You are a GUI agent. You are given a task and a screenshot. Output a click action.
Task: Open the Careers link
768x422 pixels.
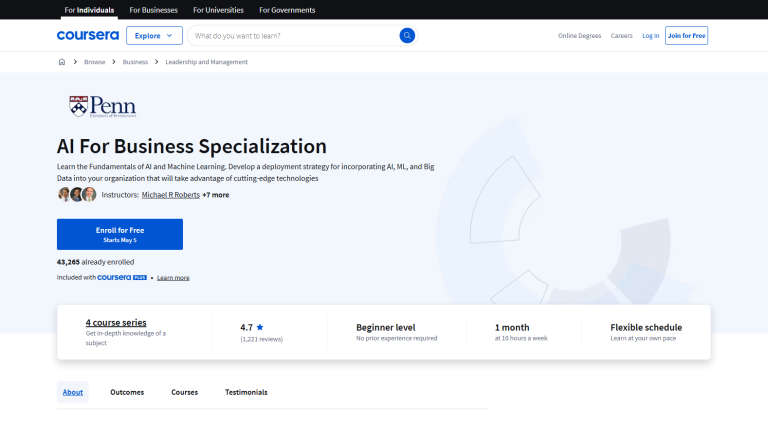point(622,35)
